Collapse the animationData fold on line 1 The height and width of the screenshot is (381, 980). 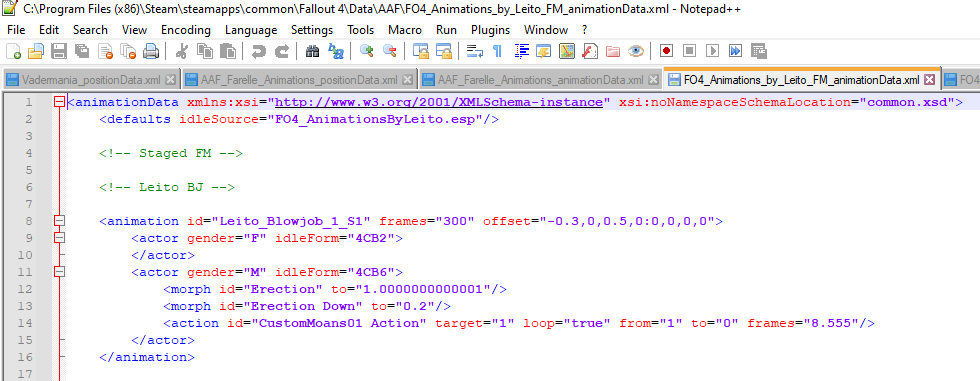point(59,102)
